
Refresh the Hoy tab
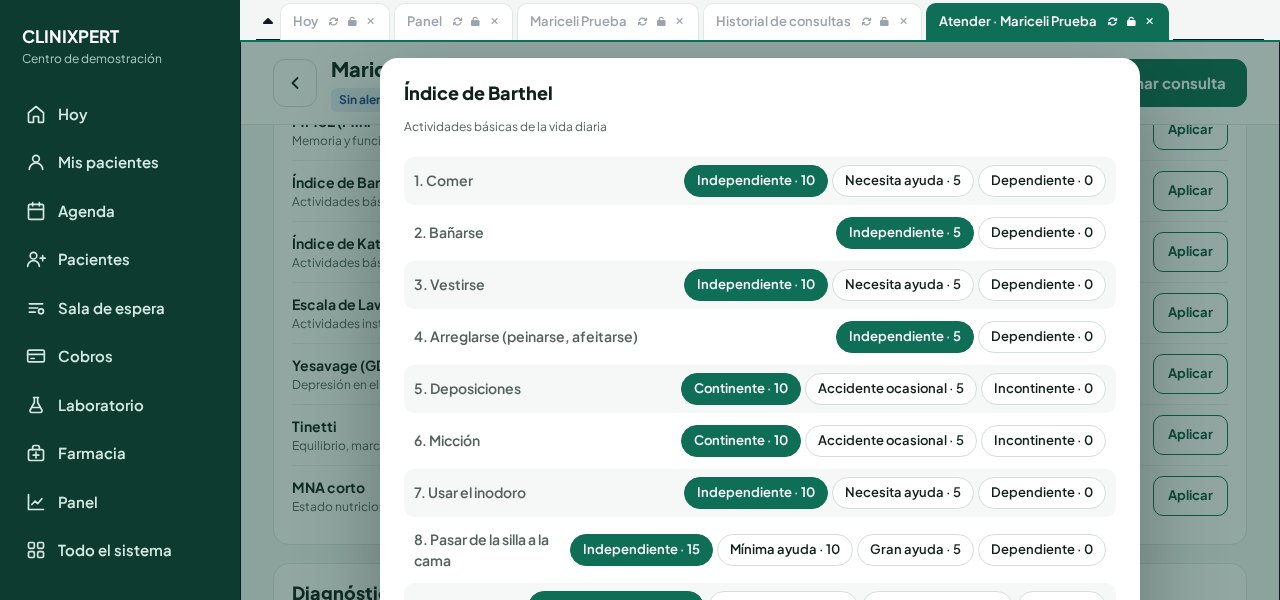pos(334,21)
